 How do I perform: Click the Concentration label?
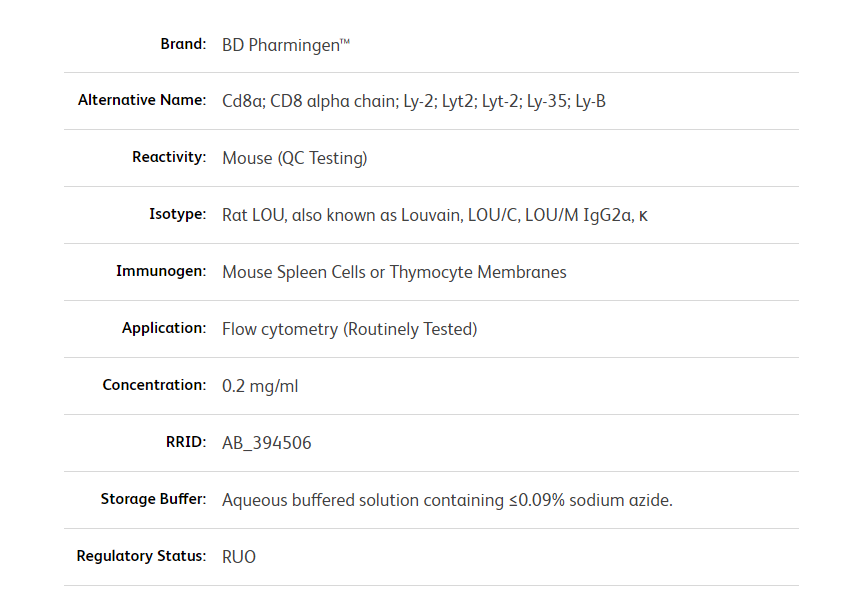pyautogui.click(x=154, y=386)
